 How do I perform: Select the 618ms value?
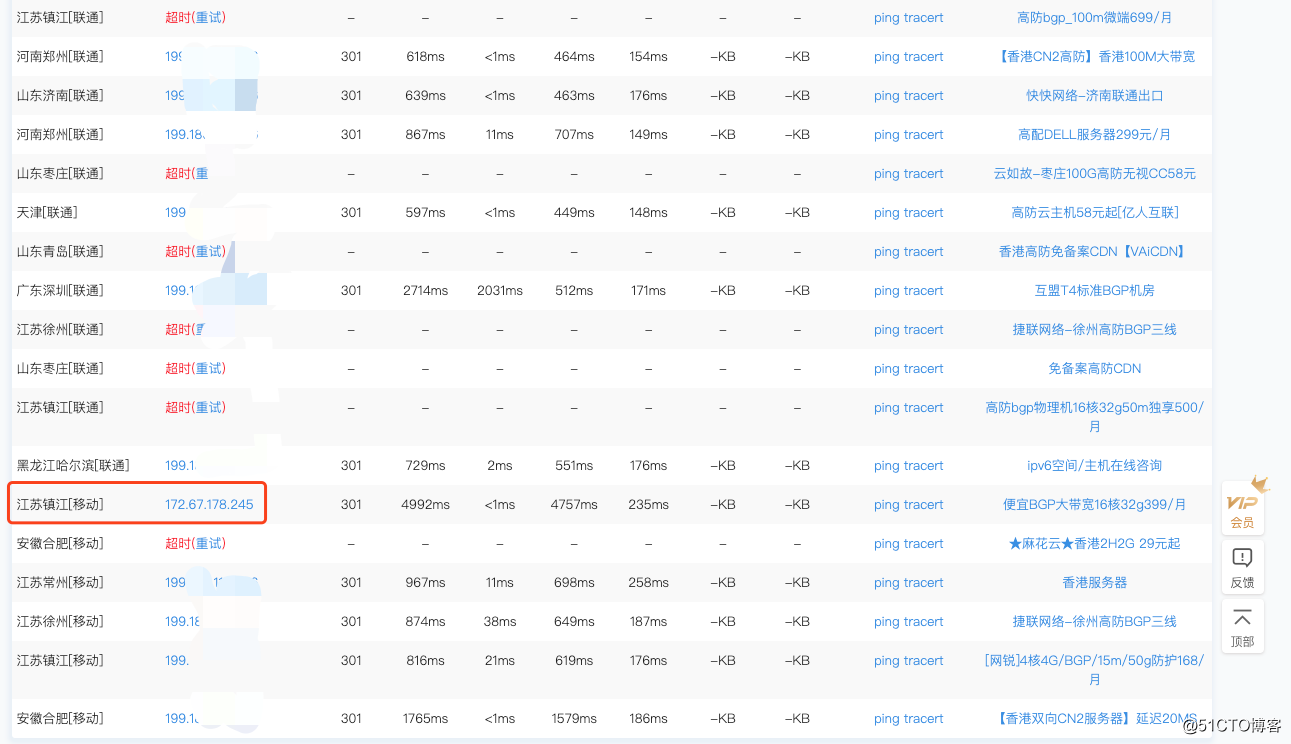[425, 56]
